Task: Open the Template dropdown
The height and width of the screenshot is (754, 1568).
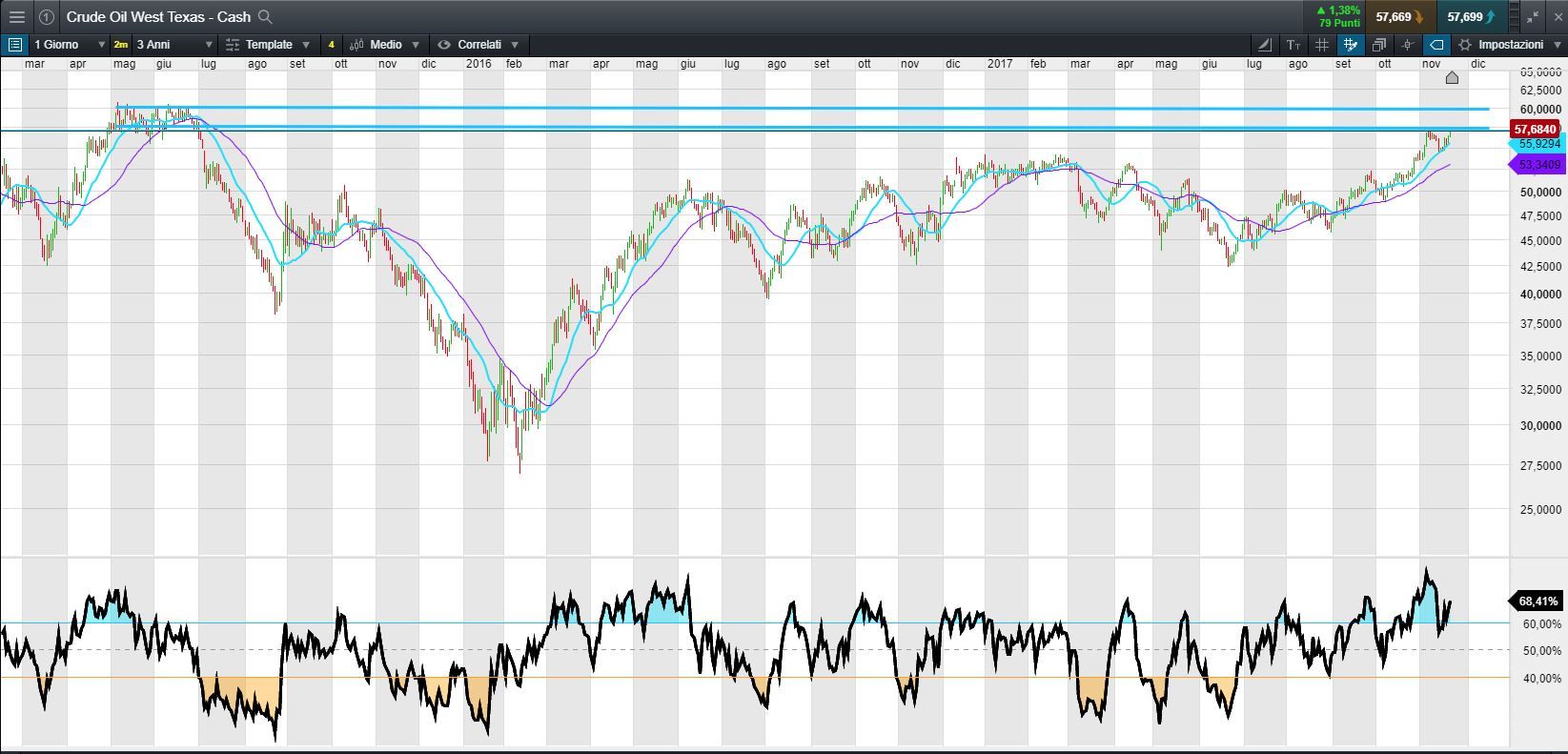Action: pyautogui.click(x=268, y=45)
